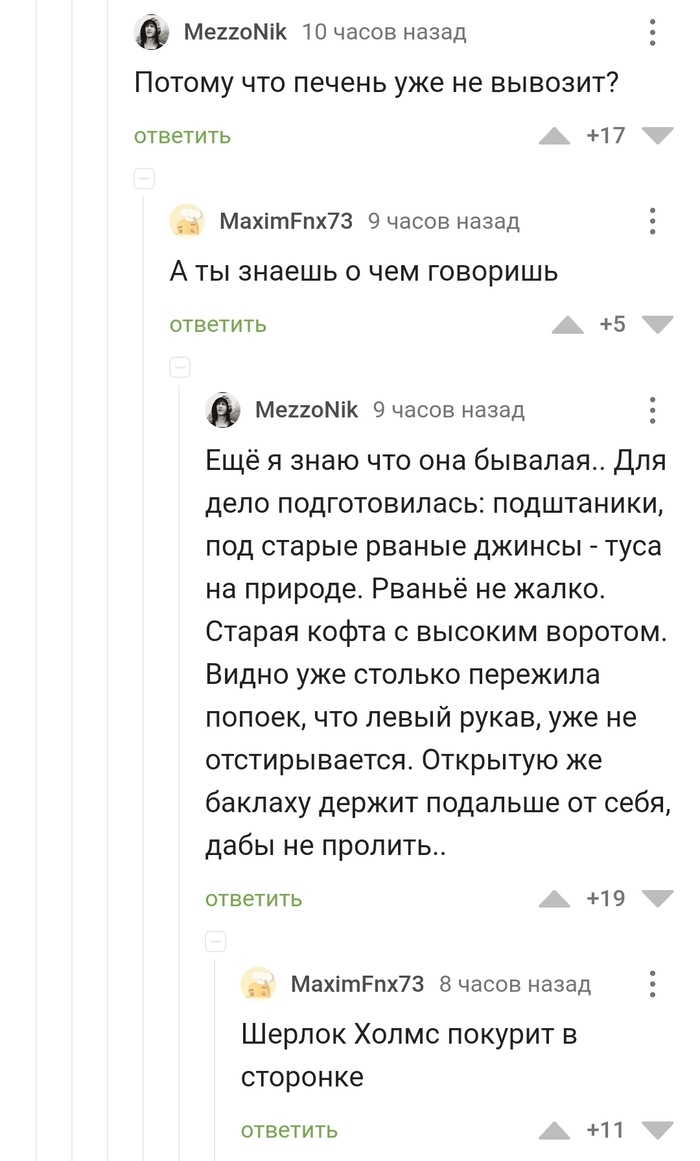The height and width of the screenshot is (1161, 700).
Task: Collapse replies under MaximFnx73's +5 comment
Action: pos(180,367)
